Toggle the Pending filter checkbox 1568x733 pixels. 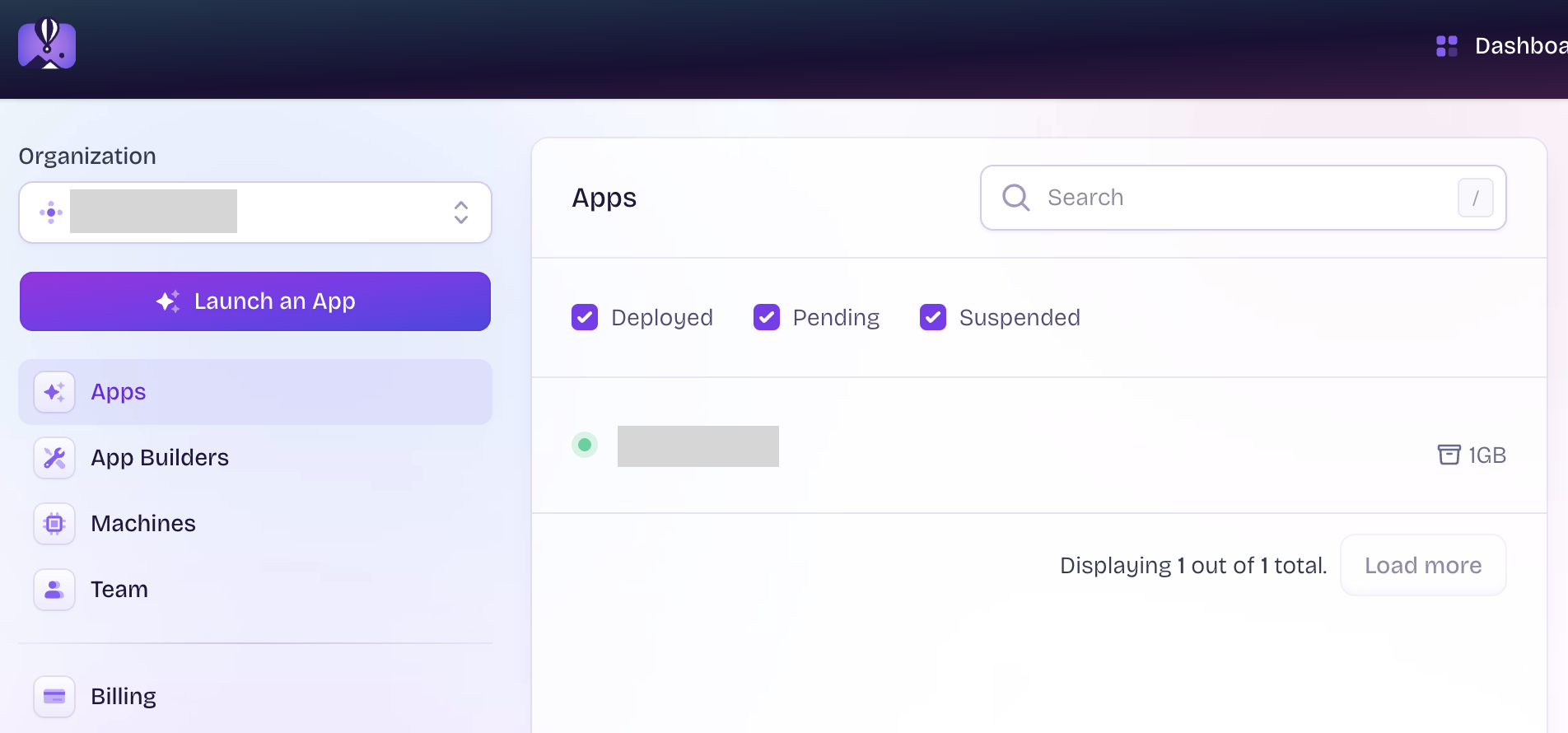(767, 317)
